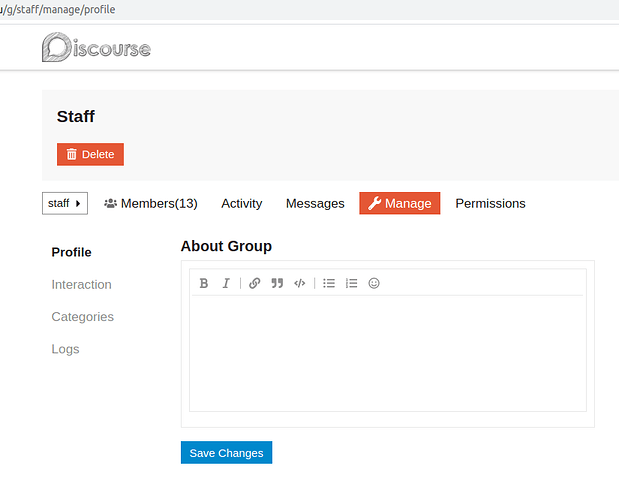Open Categories settings in sidebar

pos(83,317)
